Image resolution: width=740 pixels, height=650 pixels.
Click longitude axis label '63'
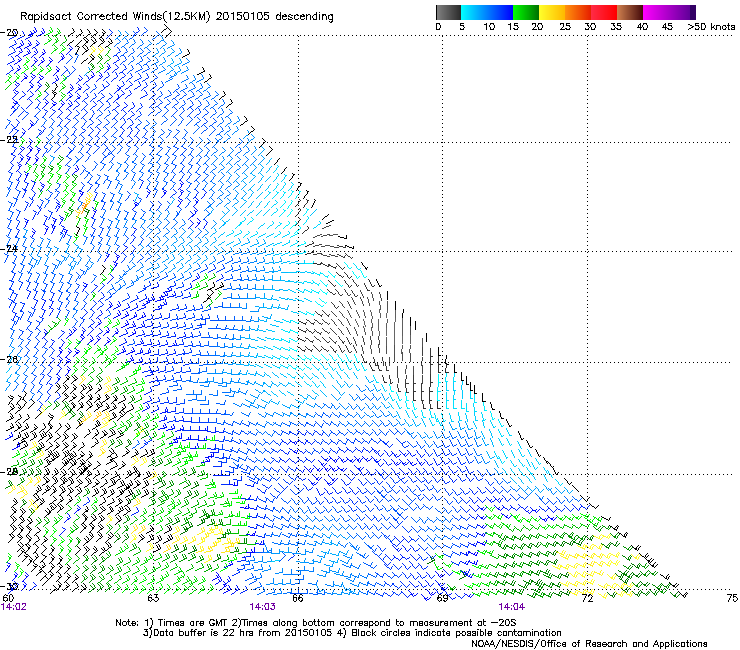pyautogui.click(x=153, y=598)
